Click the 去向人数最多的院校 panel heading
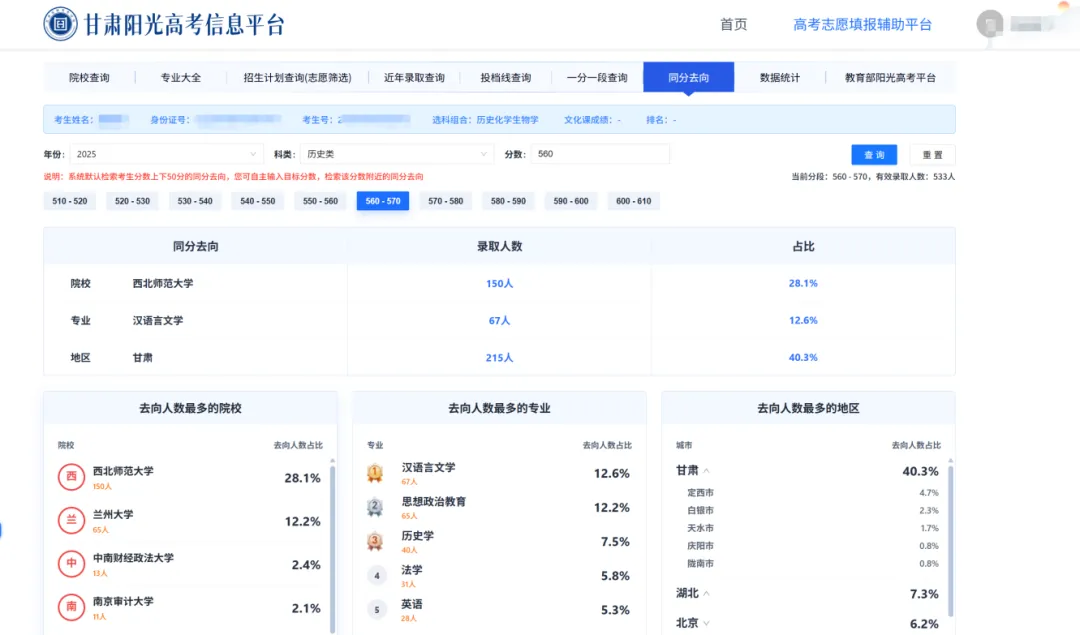 [x=190, y=408]
